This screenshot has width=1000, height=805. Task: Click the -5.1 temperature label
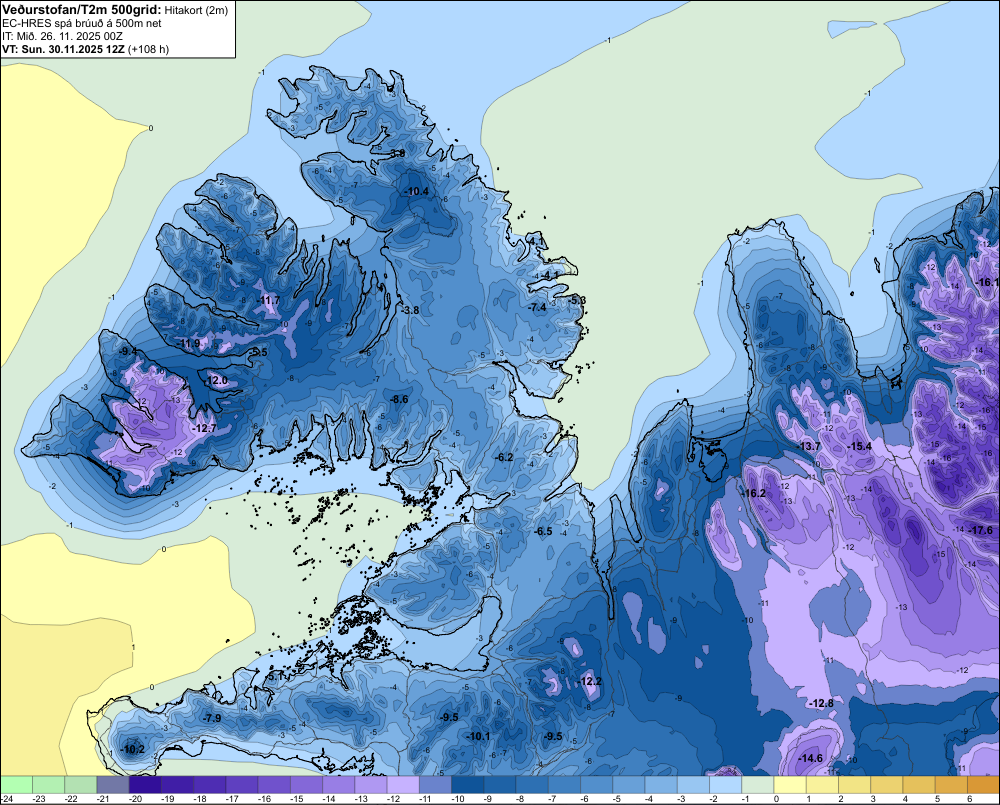[275, 676]
